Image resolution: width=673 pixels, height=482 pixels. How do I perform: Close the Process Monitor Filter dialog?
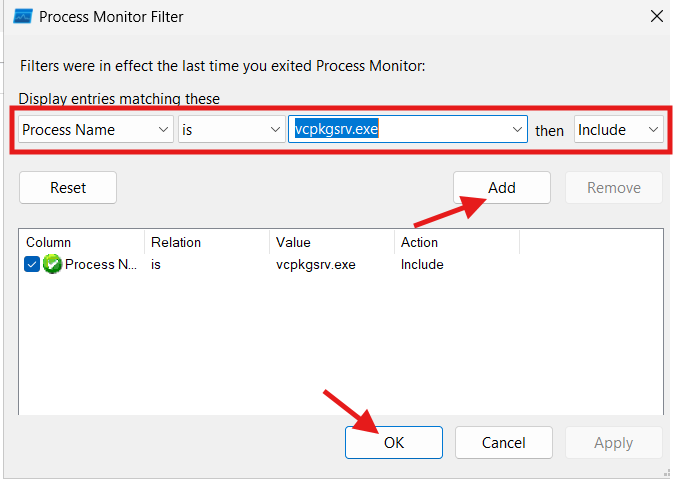pos(657,16)
